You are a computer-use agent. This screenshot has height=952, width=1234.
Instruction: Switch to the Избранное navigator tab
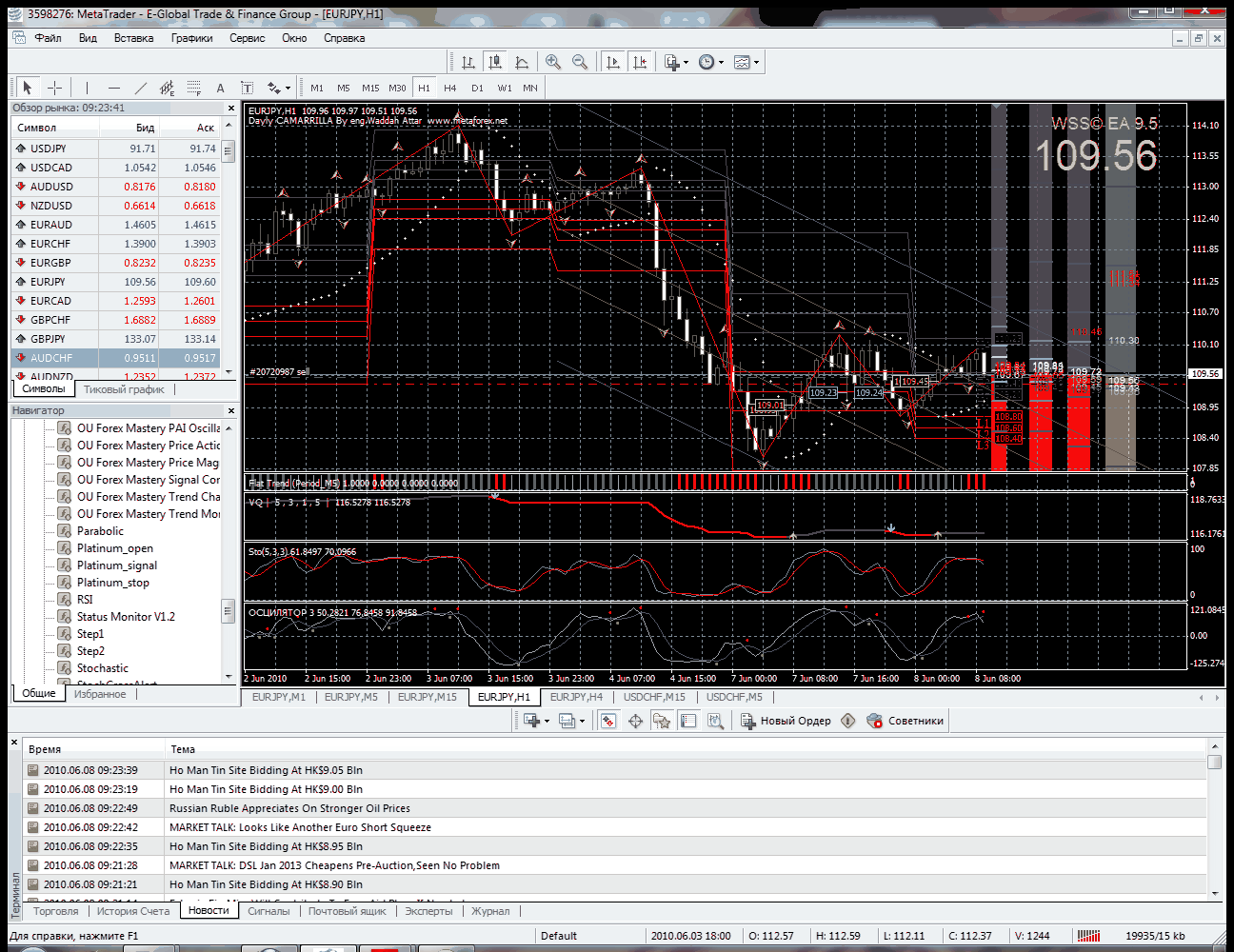pyautogui.click(x=100, y=694)
